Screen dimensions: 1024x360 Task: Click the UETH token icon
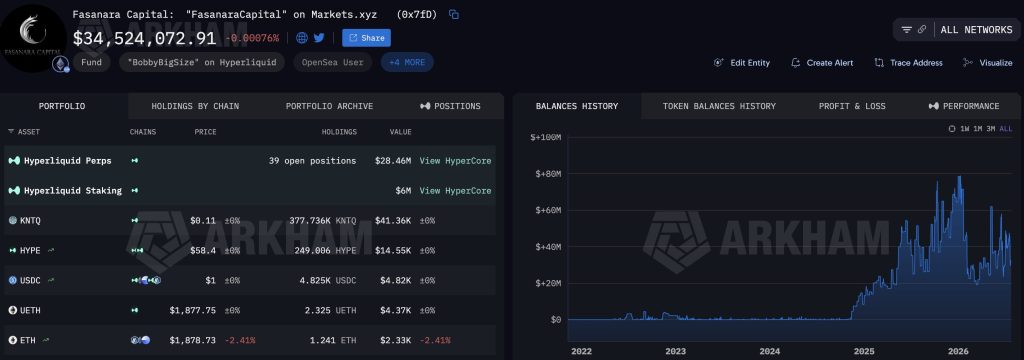(12, 310)
